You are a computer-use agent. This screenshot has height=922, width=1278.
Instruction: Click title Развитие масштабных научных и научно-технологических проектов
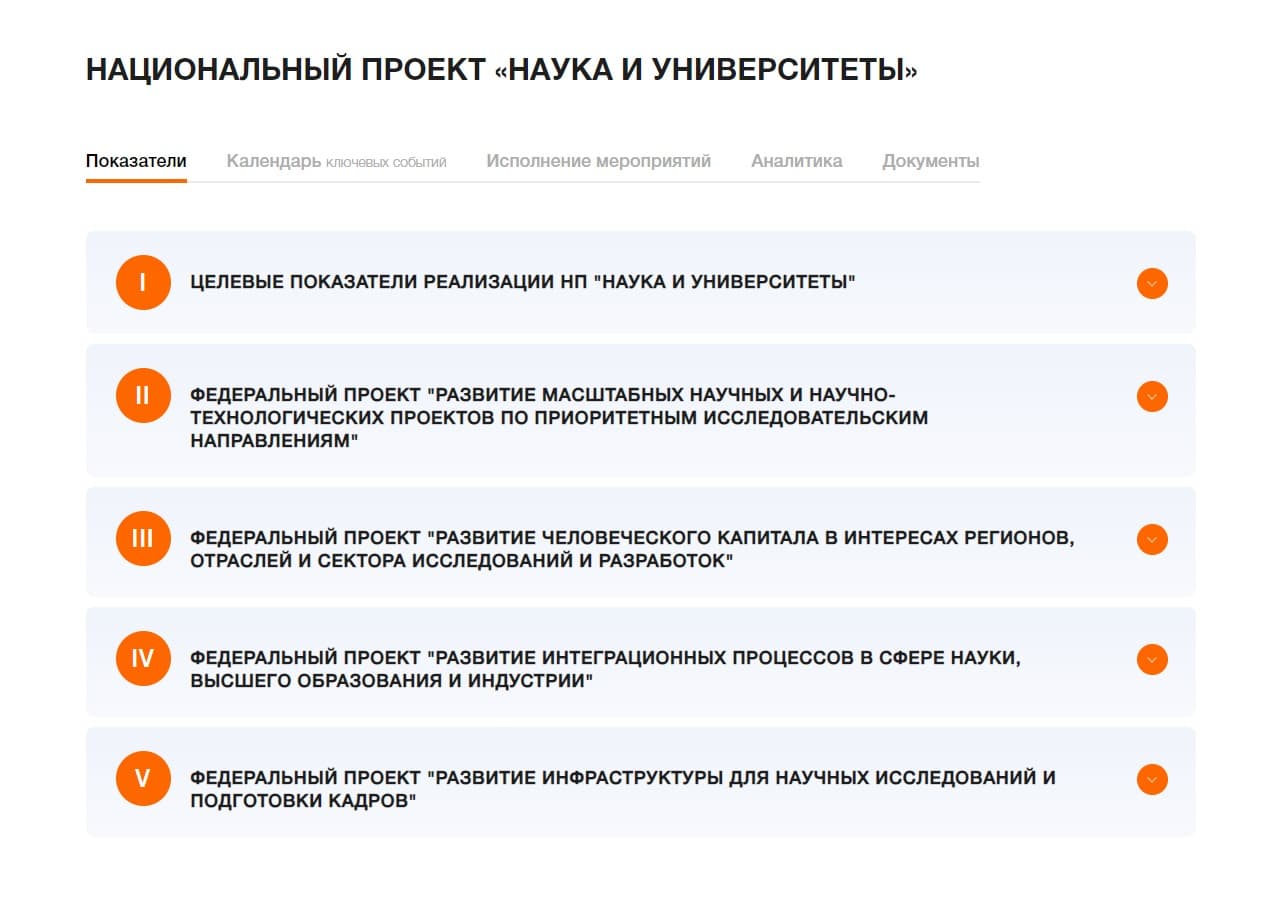(x=559, y=417)
